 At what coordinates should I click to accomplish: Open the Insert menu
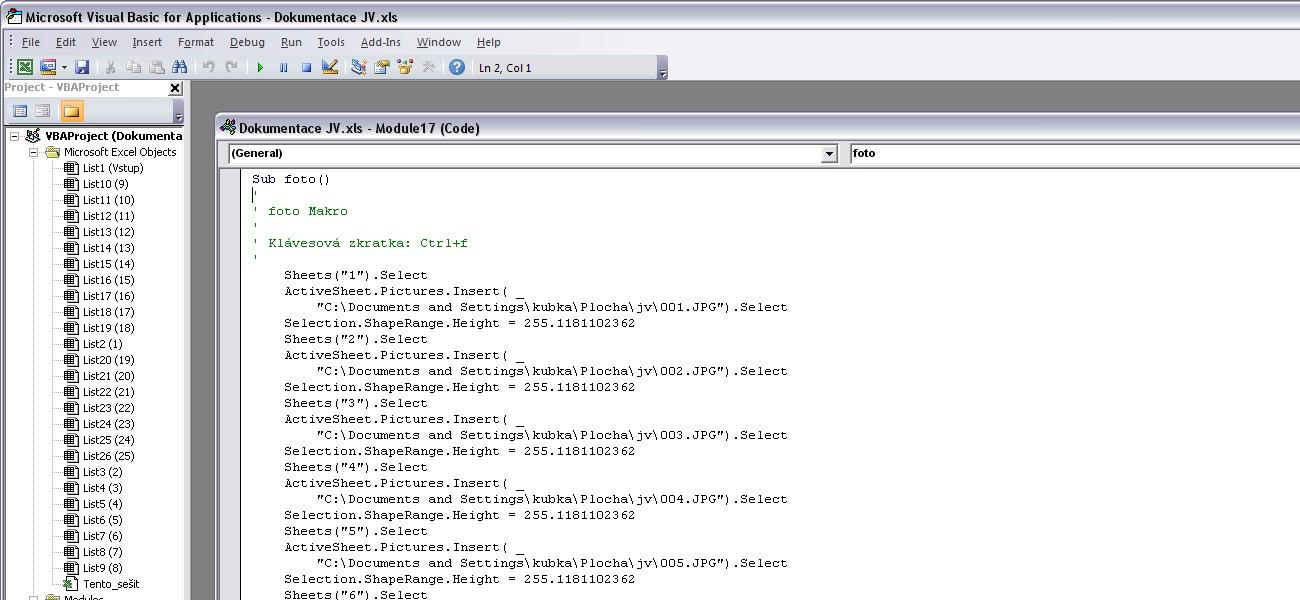(147, 42)
